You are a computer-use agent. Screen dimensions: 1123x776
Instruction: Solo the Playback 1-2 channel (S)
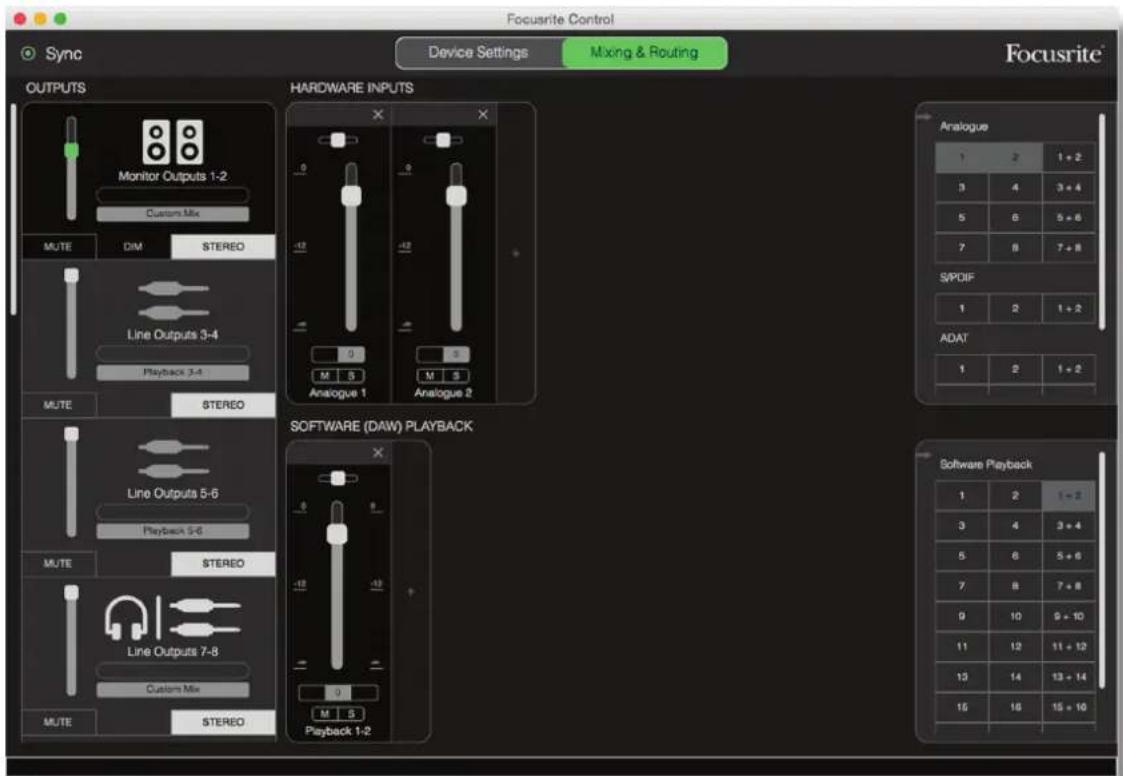pos(351,714)
